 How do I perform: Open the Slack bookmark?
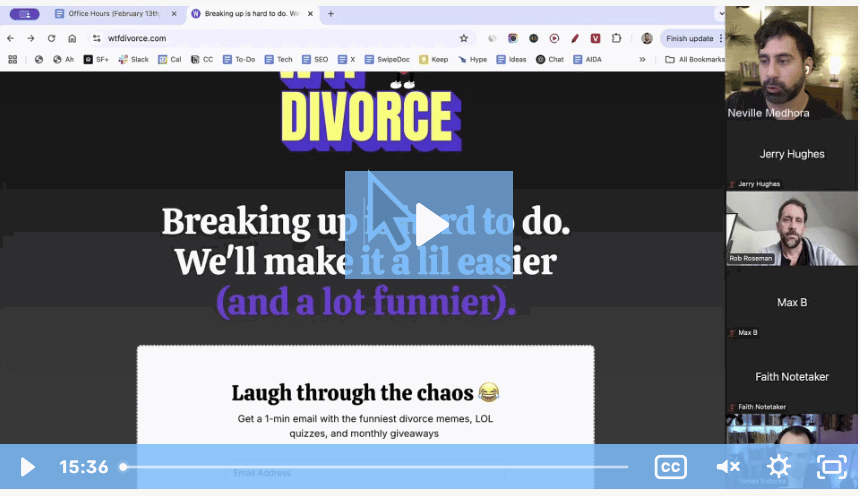tap(133, 59)
